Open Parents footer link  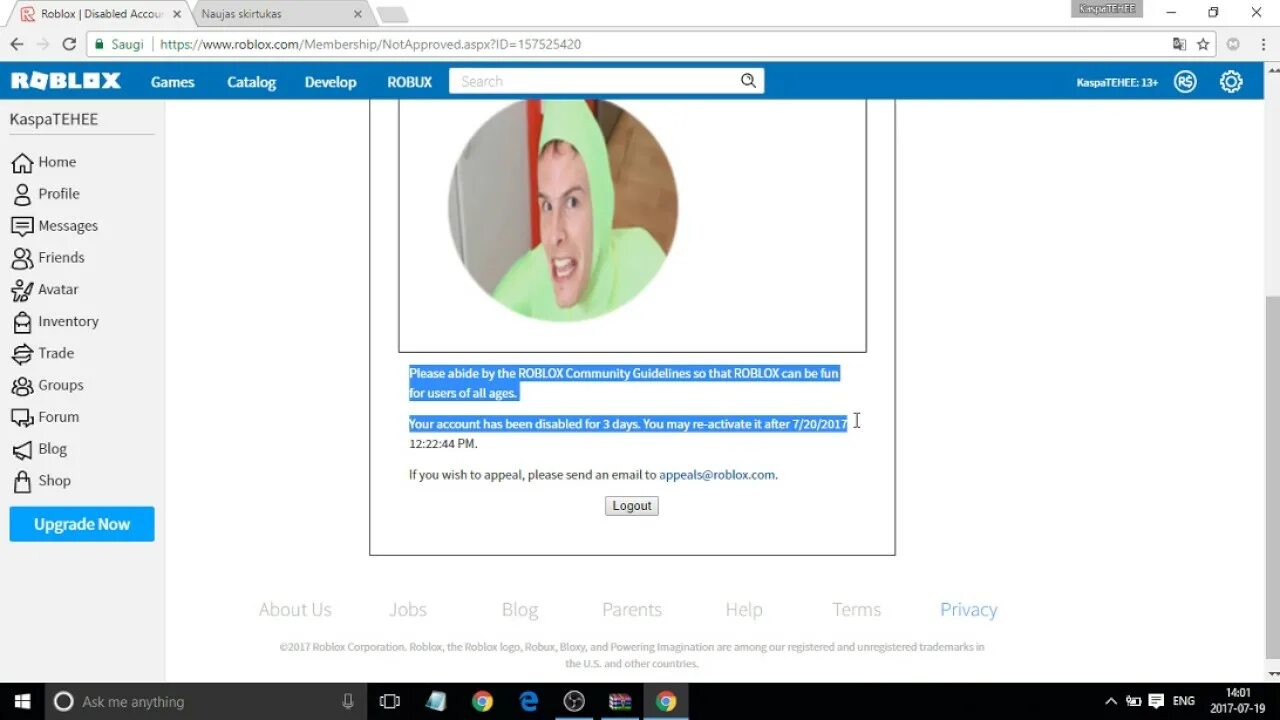pyautogui.click(x=632, y=609)
